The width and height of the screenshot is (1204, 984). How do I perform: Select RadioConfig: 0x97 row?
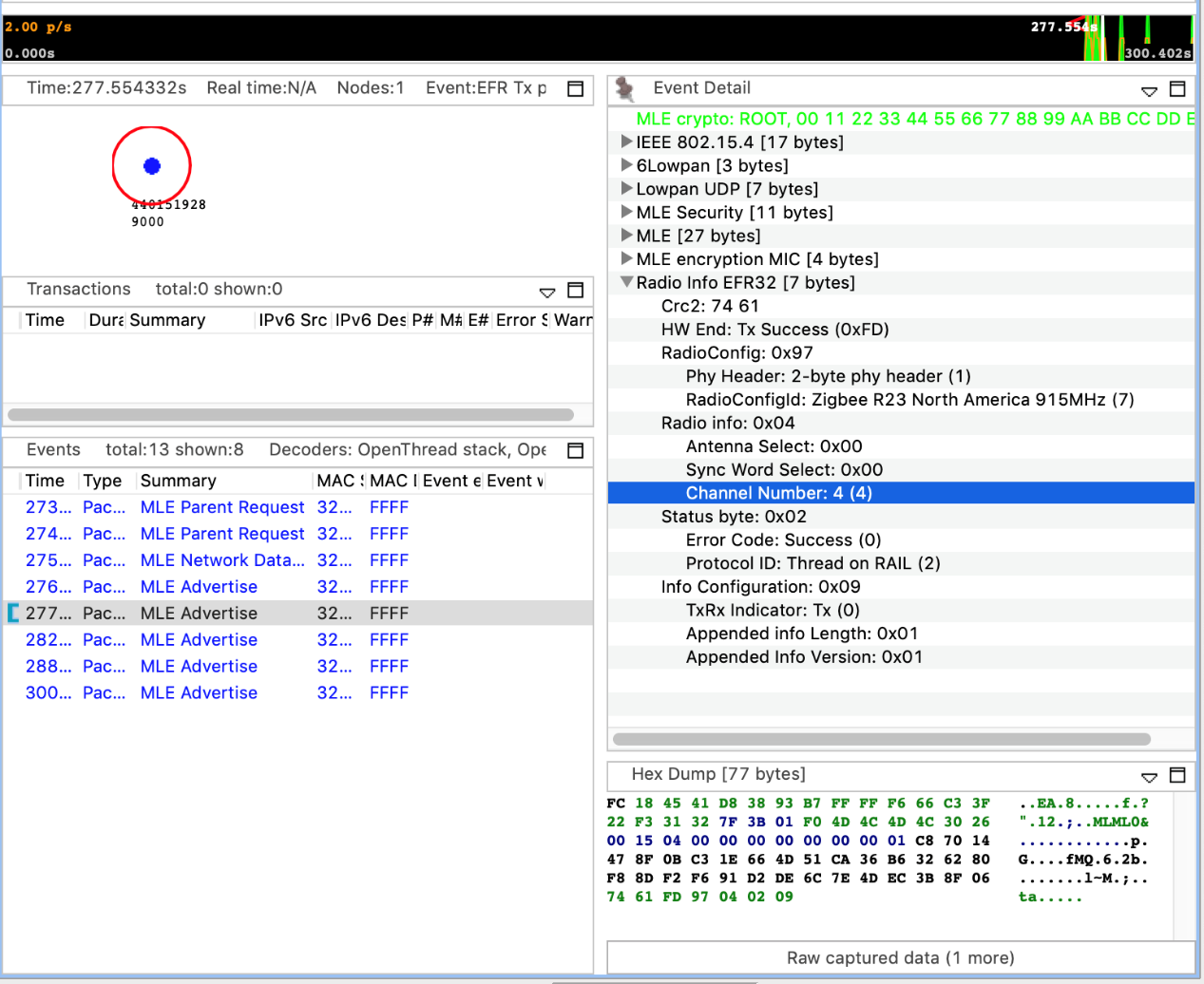(901, 352)
